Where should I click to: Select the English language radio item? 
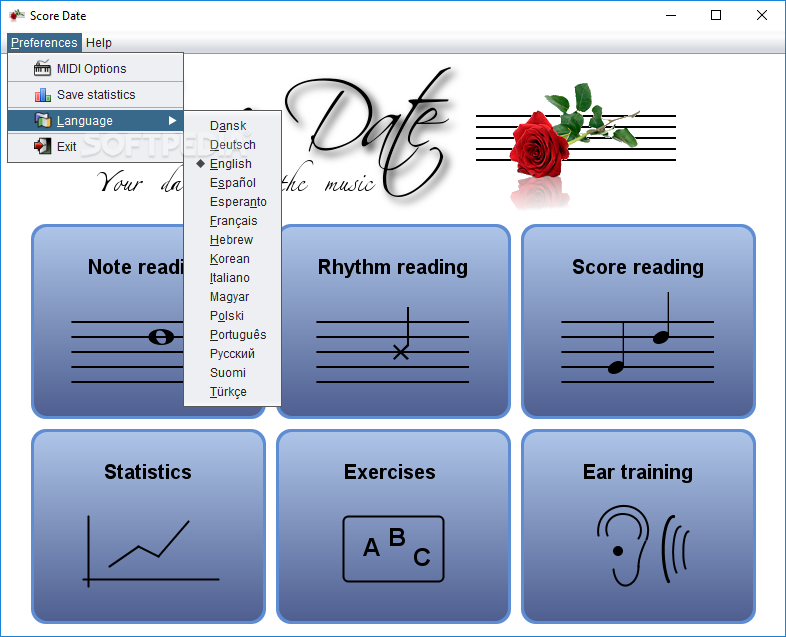[x=232, y=164]
